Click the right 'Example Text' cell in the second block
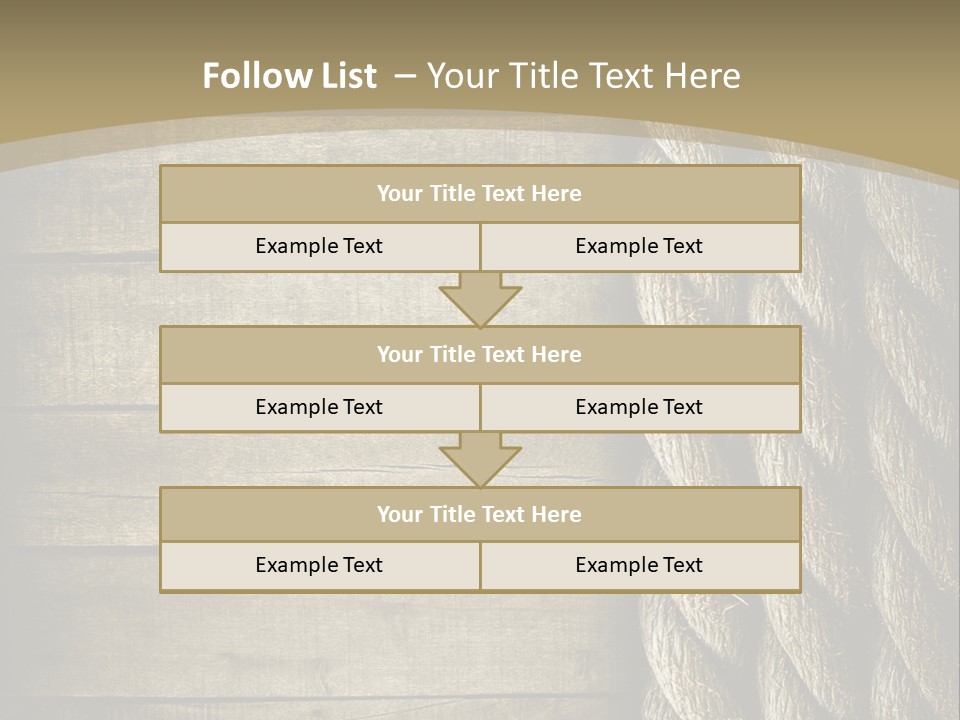 [639, 407]
